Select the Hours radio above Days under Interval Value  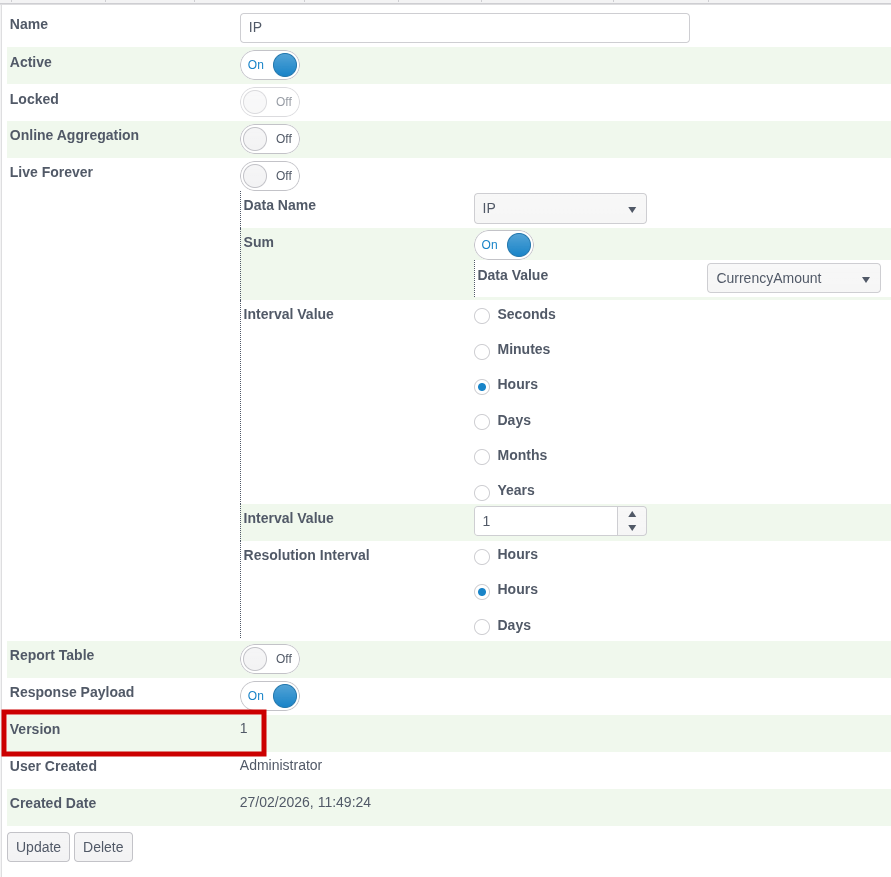click(482, 386)
